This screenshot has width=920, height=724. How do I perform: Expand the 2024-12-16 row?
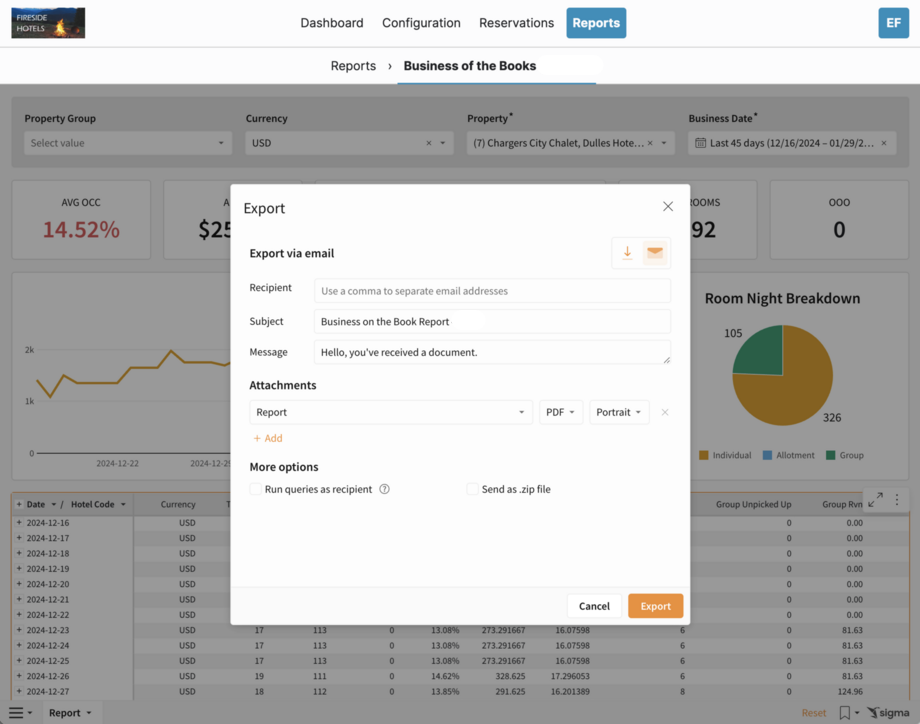[x=19, y=523]
